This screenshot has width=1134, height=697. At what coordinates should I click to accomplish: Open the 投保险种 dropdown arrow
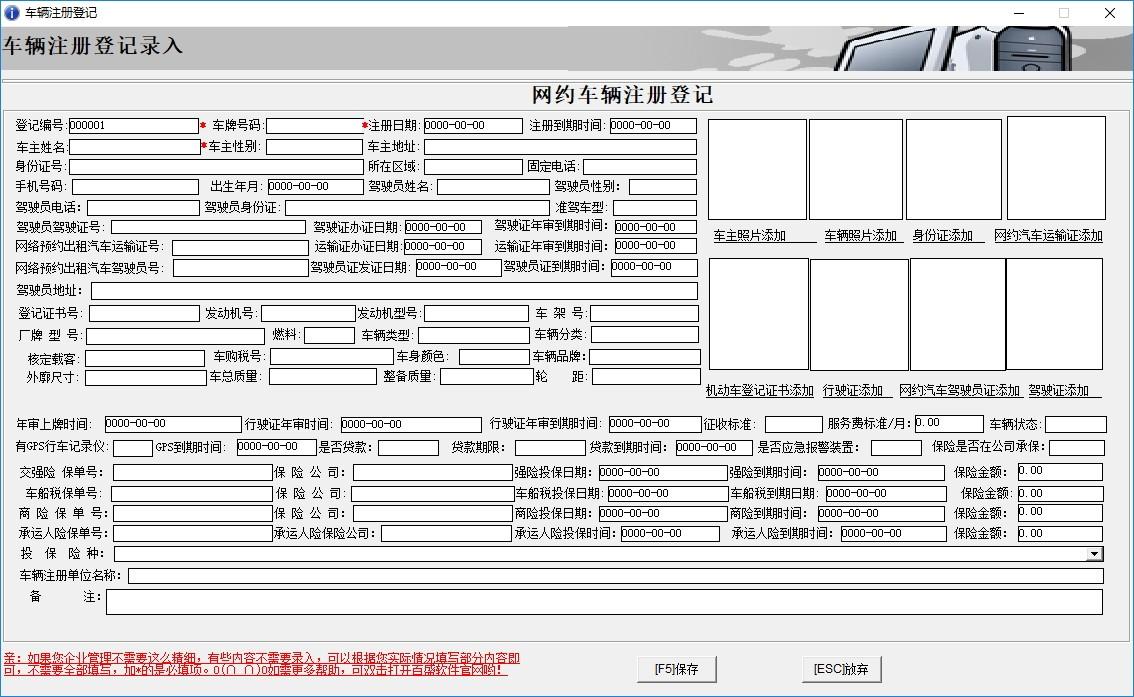pyautogui.click(x=1095, y=554)
